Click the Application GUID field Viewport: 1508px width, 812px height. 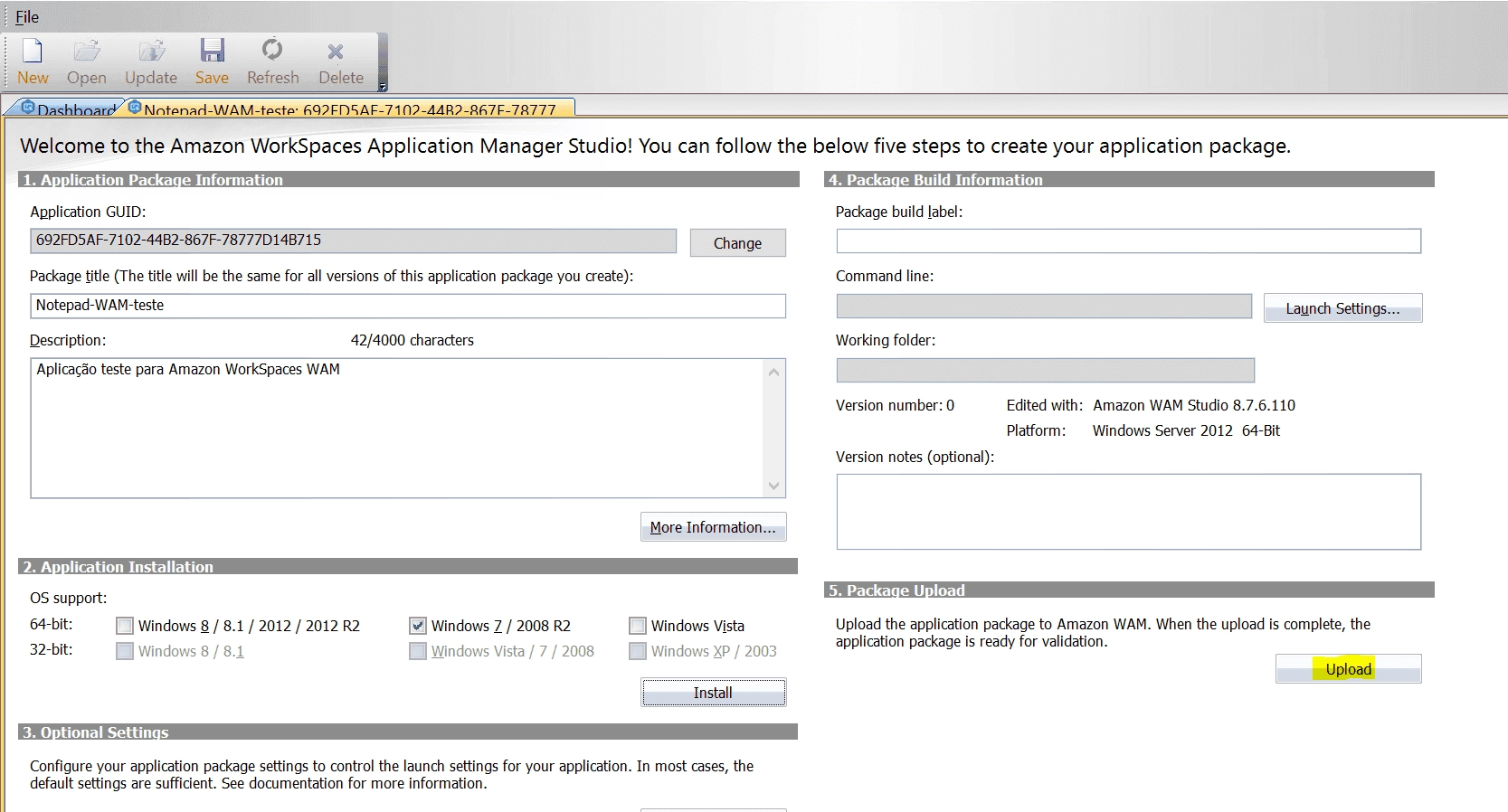point(354,241)
